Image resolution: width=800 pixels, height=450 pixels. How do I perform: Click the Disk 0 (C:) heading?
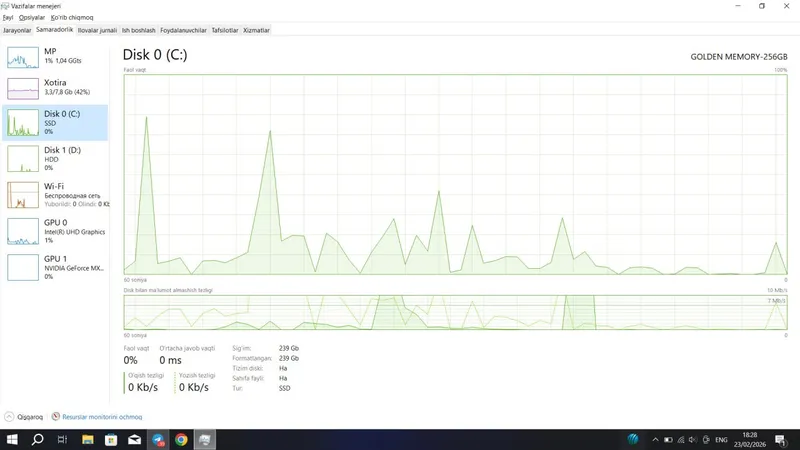coord(155,55)
